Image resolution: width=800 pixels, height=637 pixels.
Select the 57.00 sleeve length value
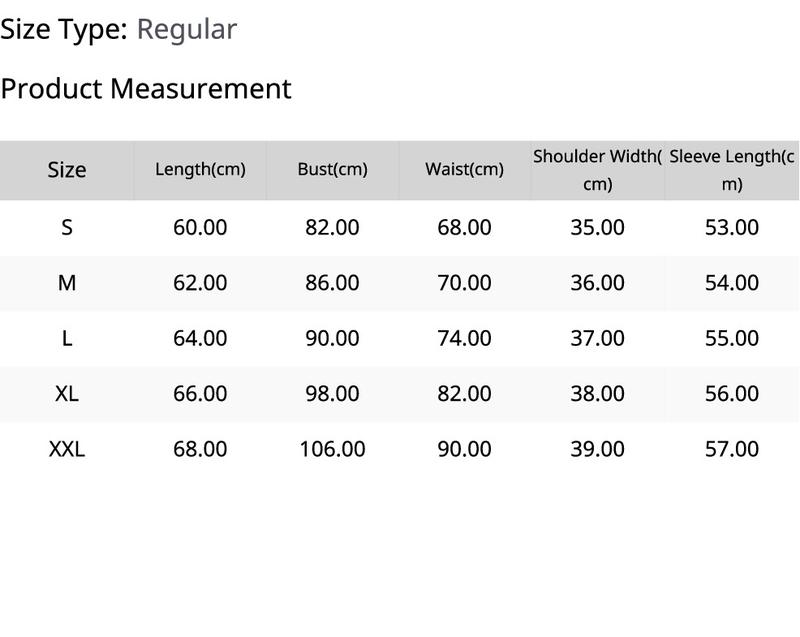tap(732, 449)
